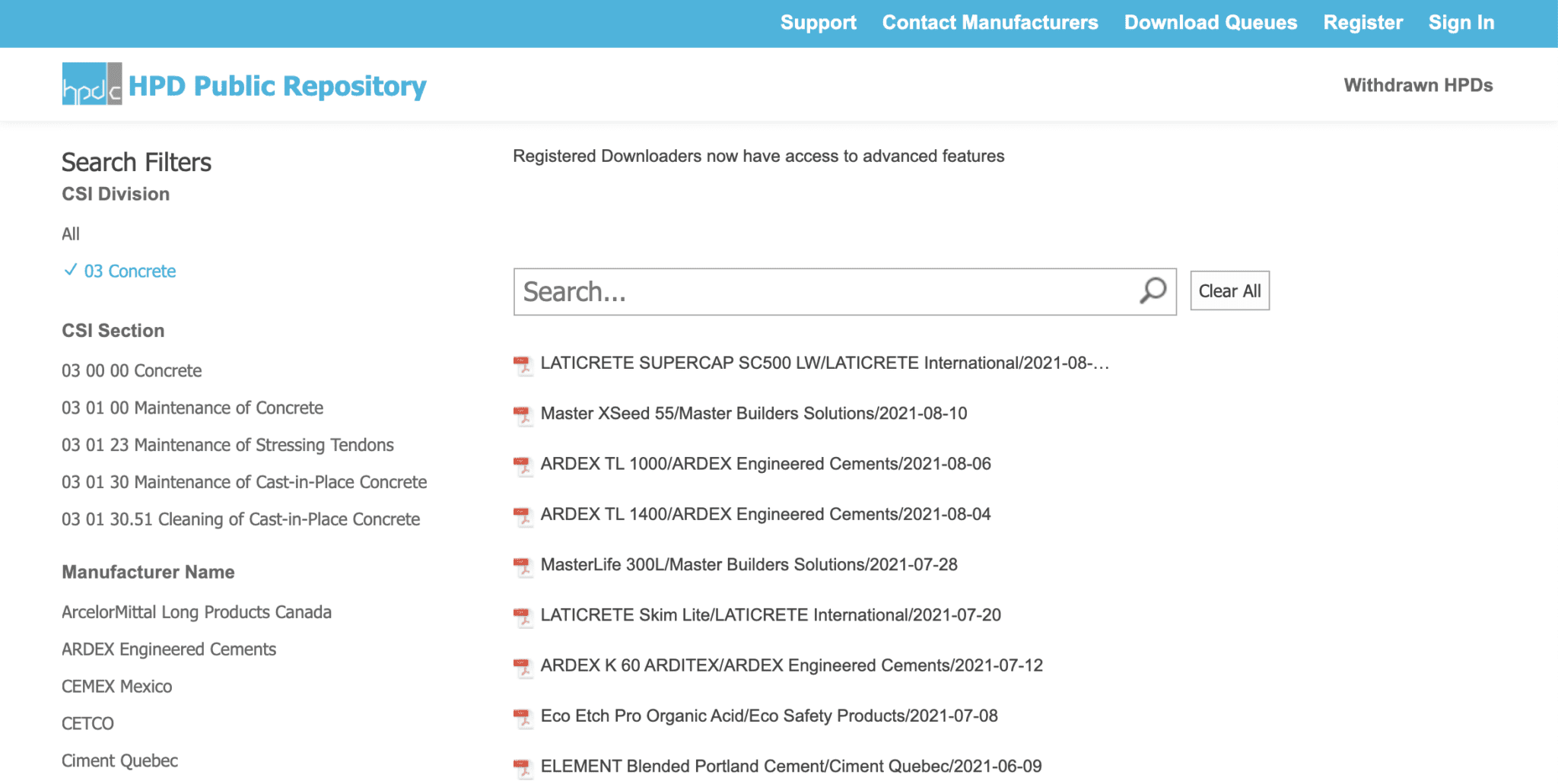Choose 03 01 30.51 Cleaning of Cast-in-Place Concrete
Image resolution: width=1558 pixels, height=784 pixels.
tap(240, 519)
